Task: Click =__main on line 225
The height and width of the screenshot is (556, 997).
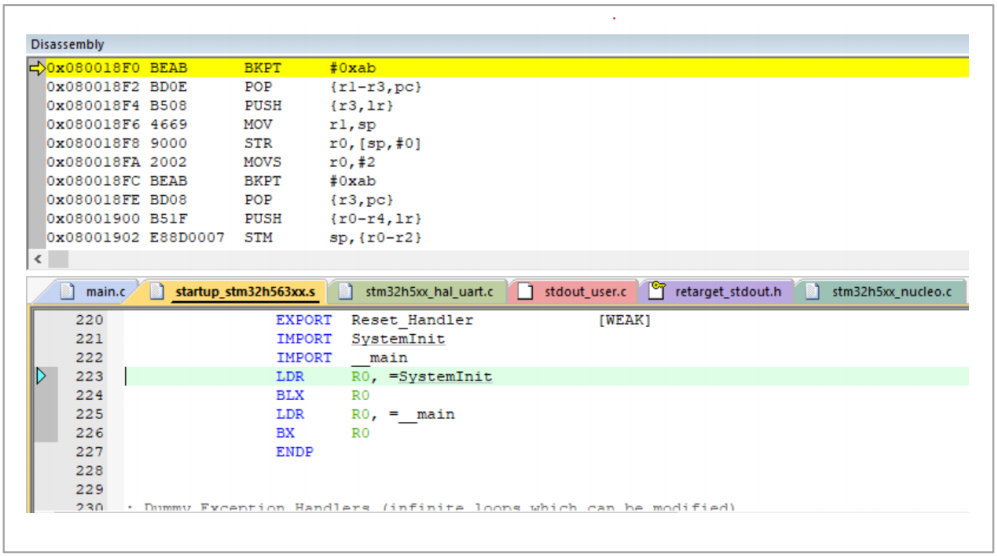Action: coord(422,414)
